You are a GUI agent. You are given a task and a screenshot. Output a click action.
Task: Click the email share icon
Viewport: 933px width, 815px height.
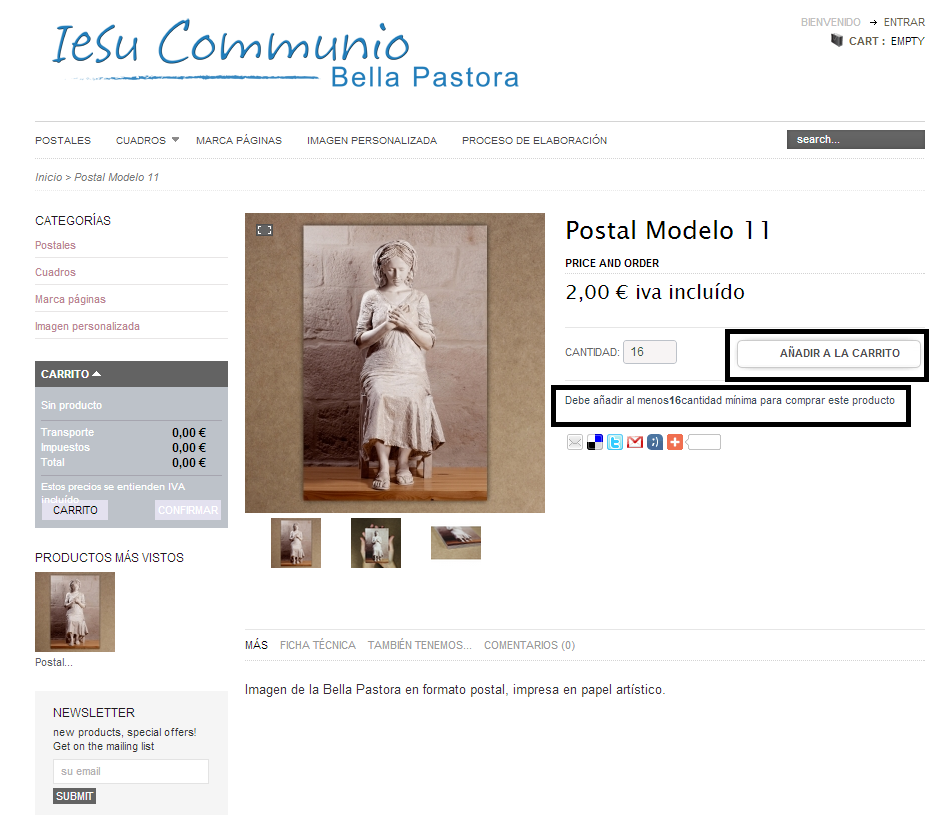[574, 442]
